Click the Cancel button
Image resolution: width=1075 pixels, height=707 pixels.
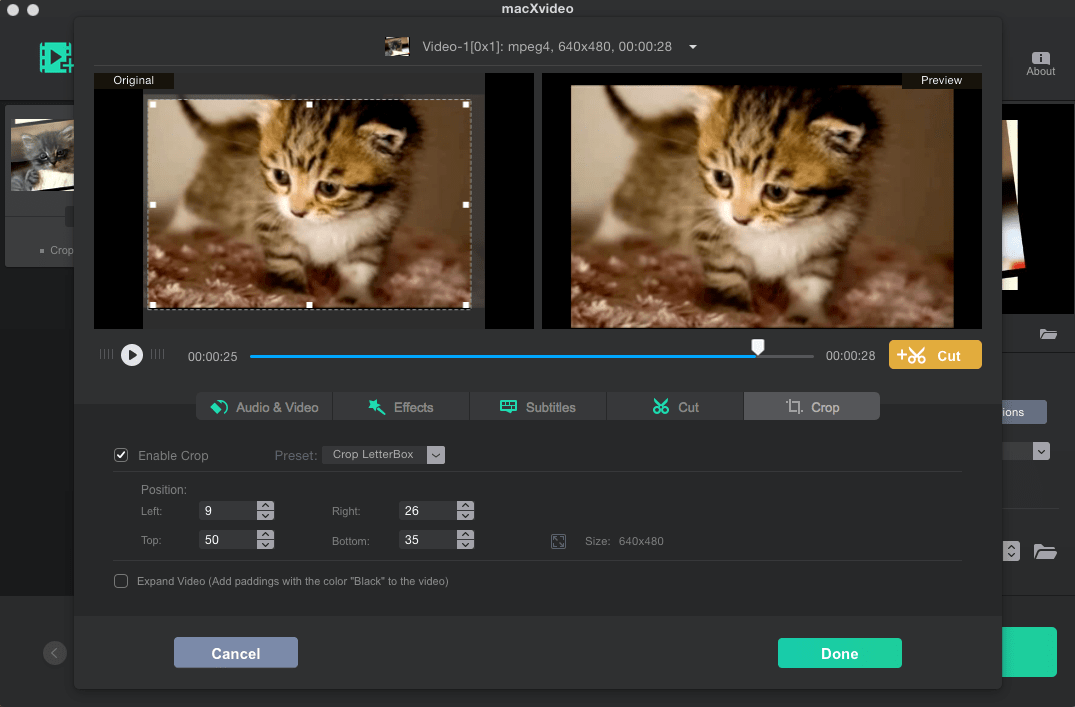[x=235, y=653]
